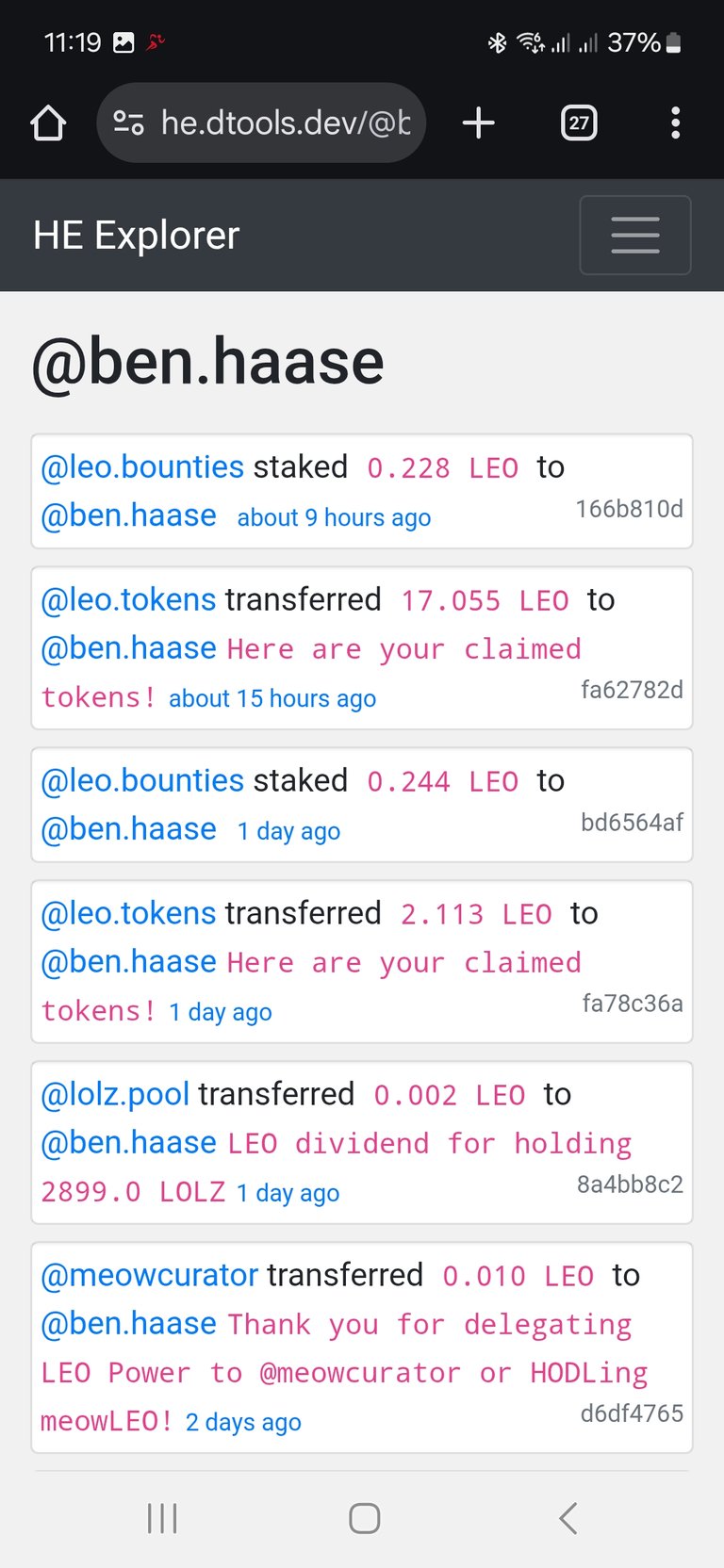This screenshot has height=1568, width=724.
Task: Open a new tab with plus icon
Action: click(479, 122)
